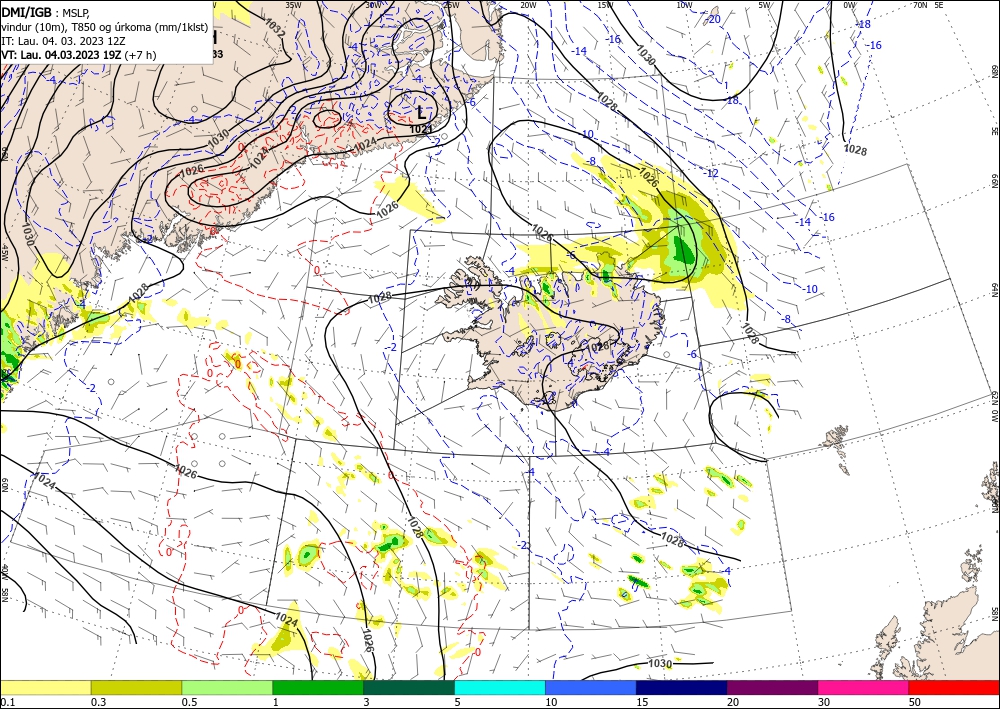Image resolution: width=1000 pixels, height=709 pixels.
Task: Choose the navy 15–20 legend swatch
Action: [x=682, y=687]
